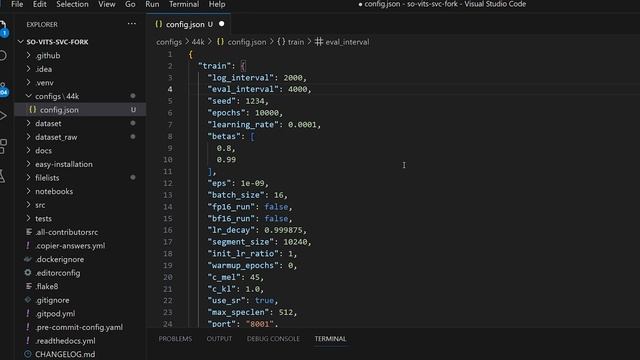Open Search view in activity bar
The image size is (640, 360).
coord(3,56)
